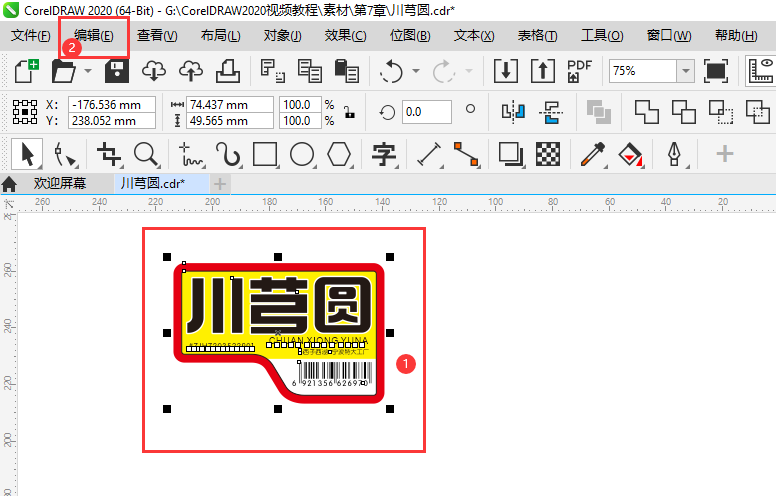The image size is (776, 496).
Task: Select the Interactive Fill tool
Action: pos(630,154)
